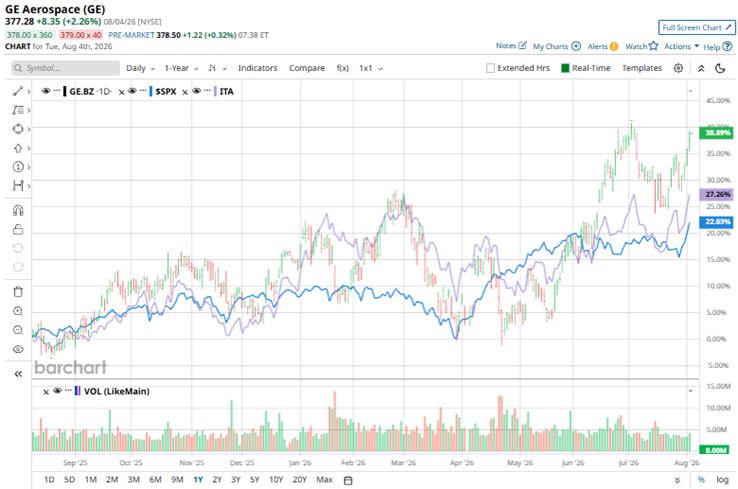
Task: Click the Full Screen Chart button
Action: coord(697,28)
